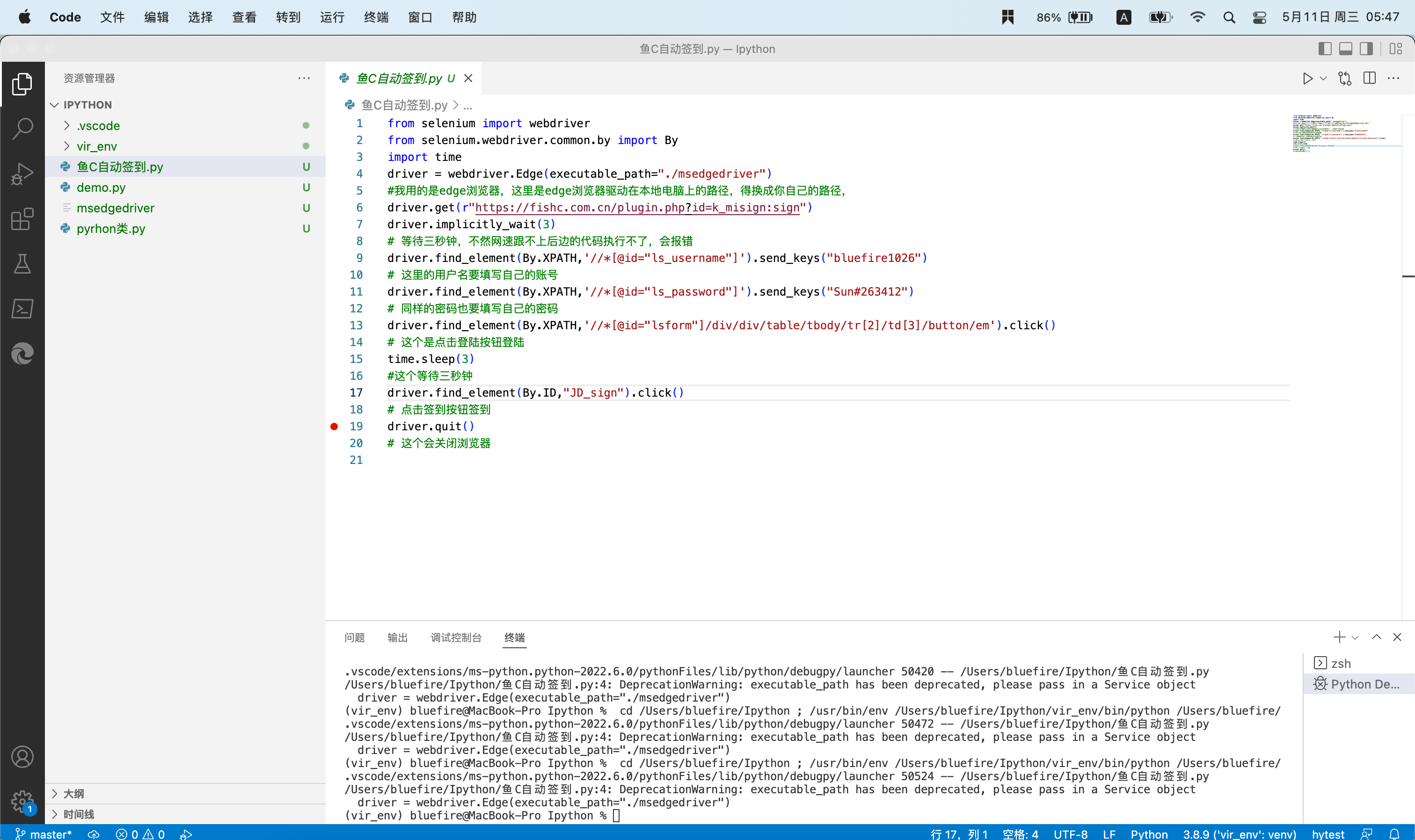Image resolution: width=1415 pixels, height=840 pixels.
Task: Open 文件 menu
Action: (112, 17)
